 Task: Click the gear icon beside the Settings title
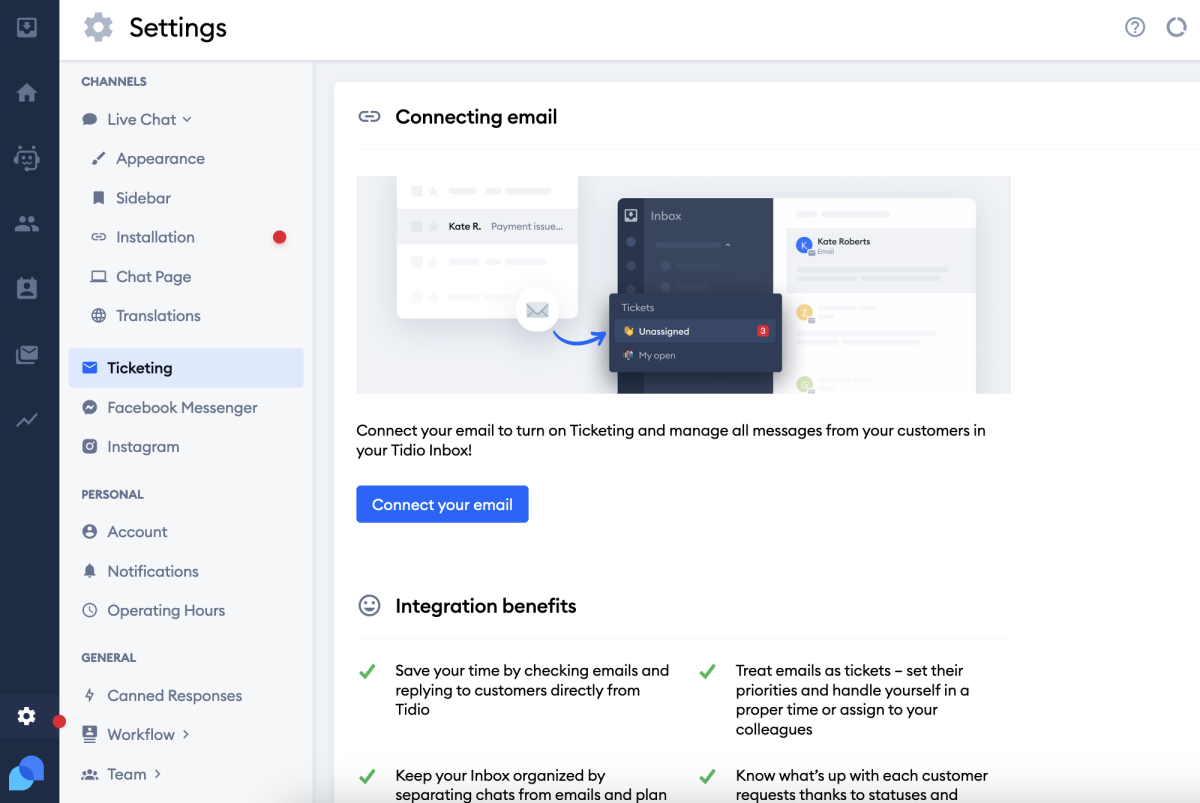click(x=97, y=27)
